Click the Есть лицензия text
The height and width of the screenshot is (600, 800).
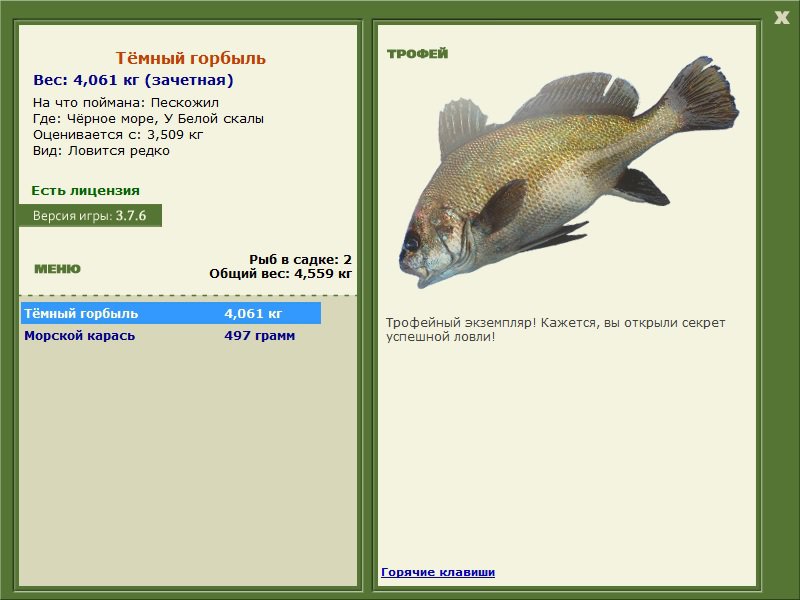tap(86, 190)
